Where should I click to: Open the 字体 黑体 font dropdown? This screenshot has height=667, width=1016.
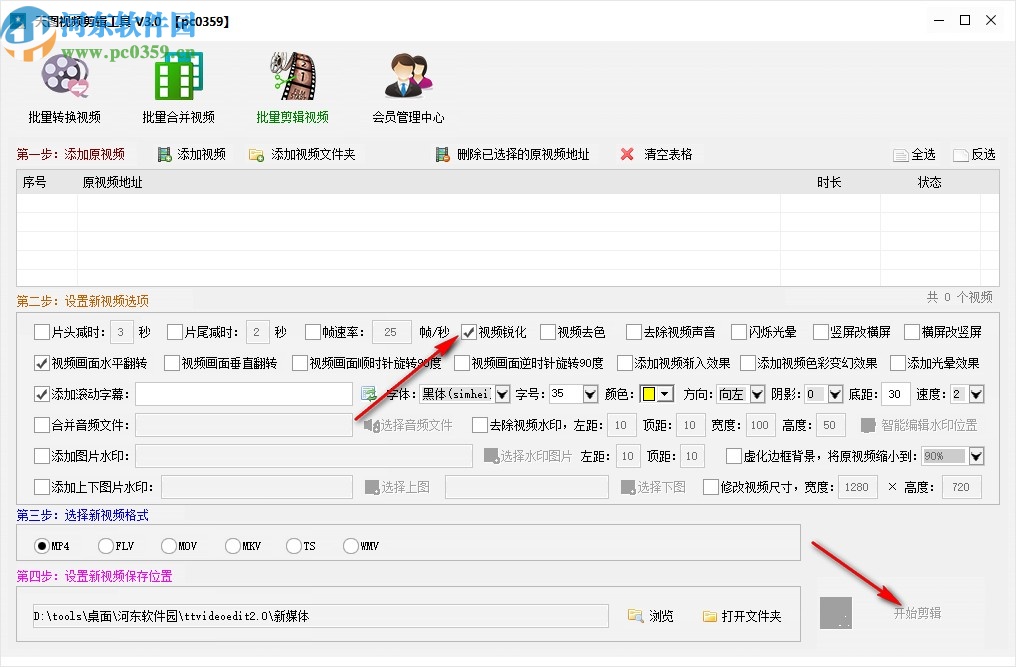point(502,393)
